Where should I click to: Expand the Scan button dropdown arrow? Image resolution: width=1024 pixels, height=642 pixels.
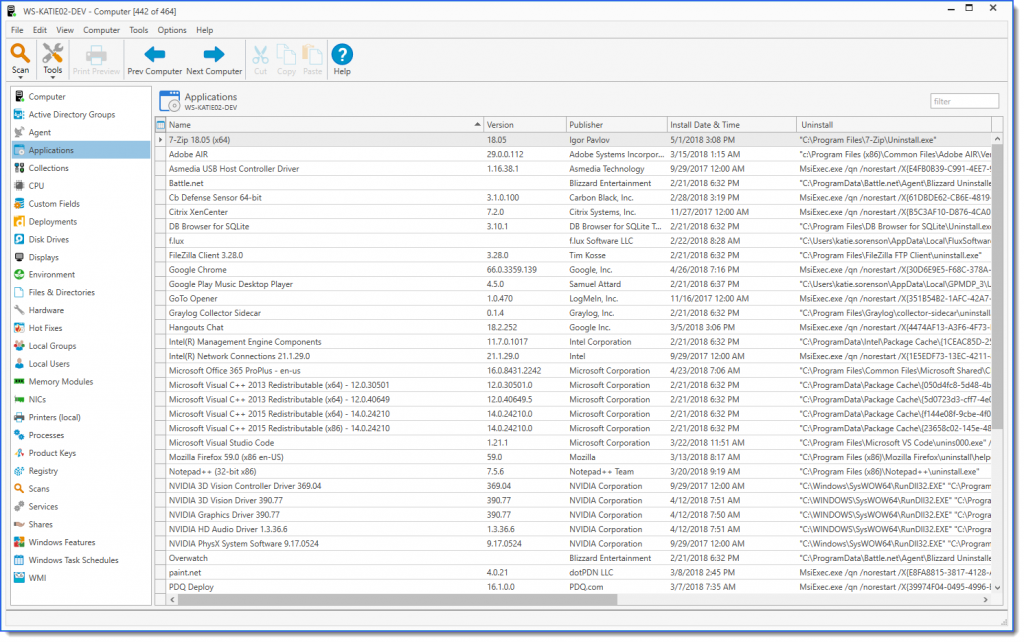(20, 78)
